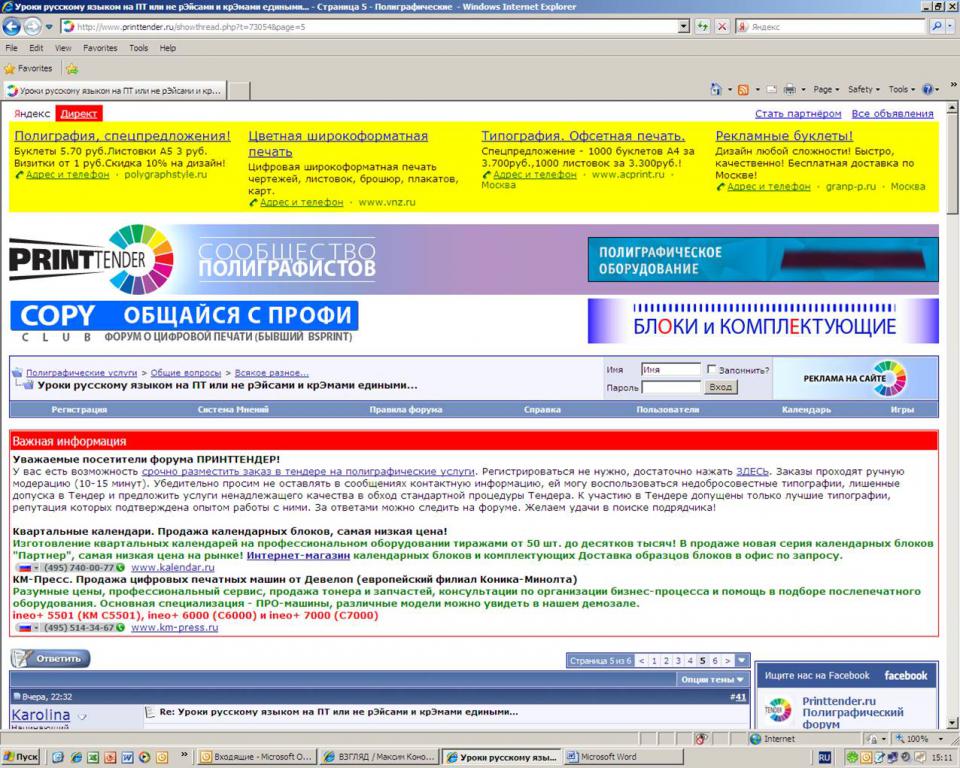
Task: Click the search magnifier icon
Action: [x=937, y=26]
